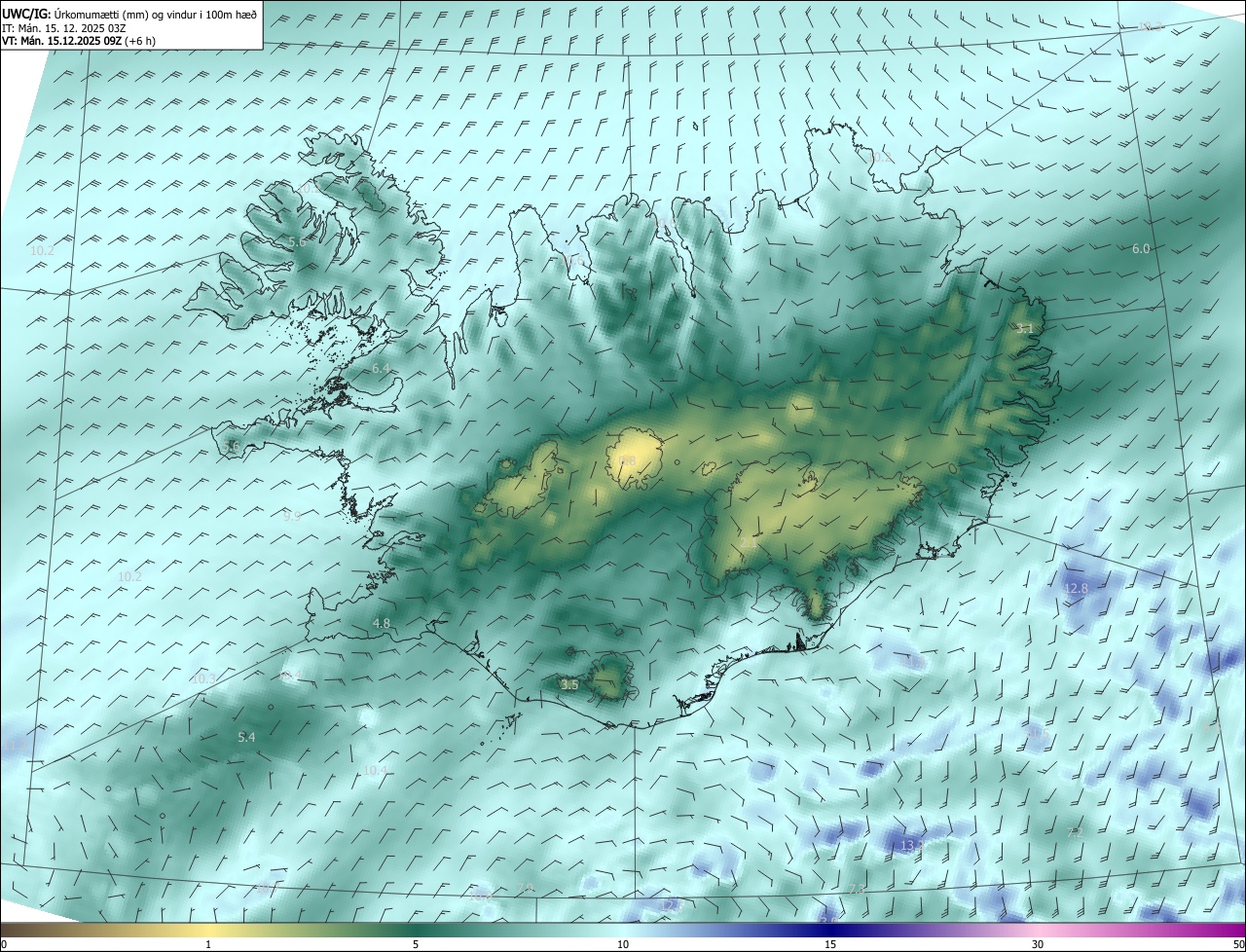Click the 'UWC/IG: Úrkomumætti (mm)' title line
This screenshot has height=952, width=1246.
click(129, 13)
